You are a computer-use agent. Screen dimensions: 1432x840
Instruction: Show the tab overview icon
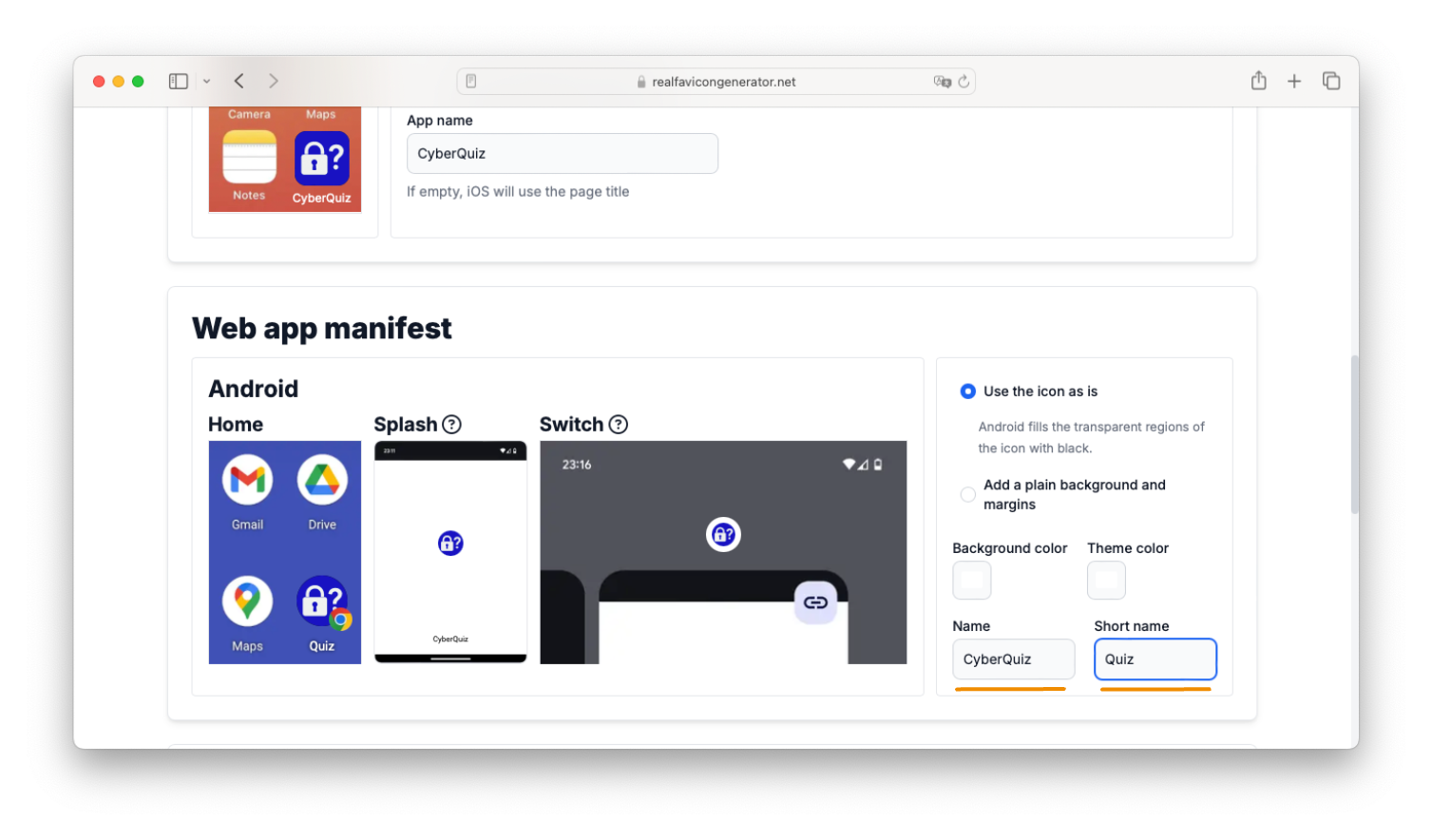point(1331,82)
